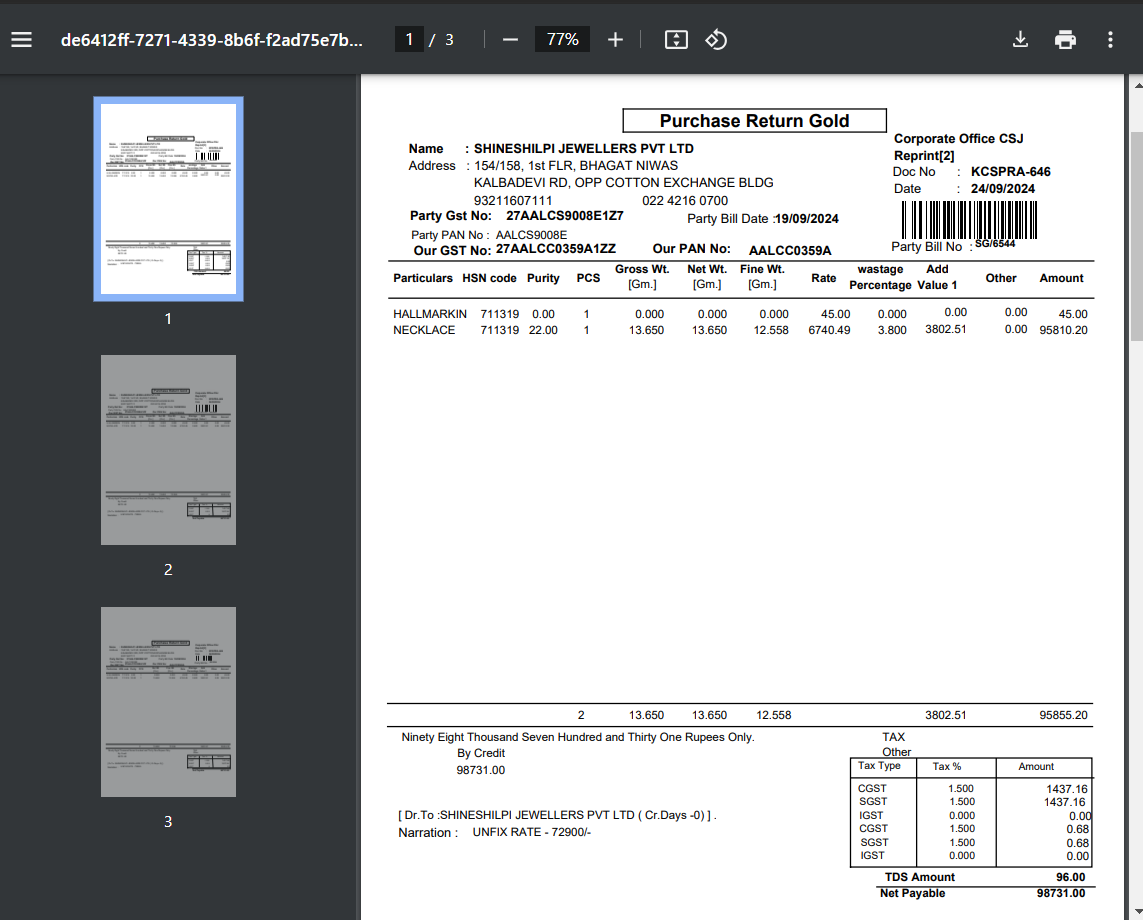The width and height of the screenshot is (1143, 920).
Task: Click Our GST number "27AALCC0359A1ZZ"
Action: point(556,249)
